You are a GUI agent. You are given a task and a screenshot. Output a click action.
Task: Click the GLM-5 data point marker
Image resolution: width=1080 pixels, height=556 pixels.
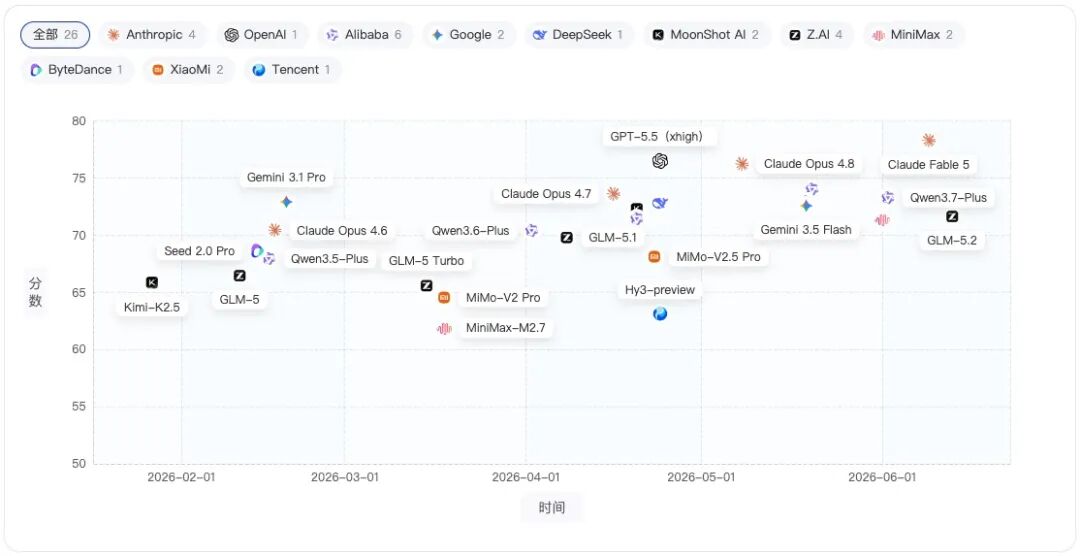click(240, 276)
